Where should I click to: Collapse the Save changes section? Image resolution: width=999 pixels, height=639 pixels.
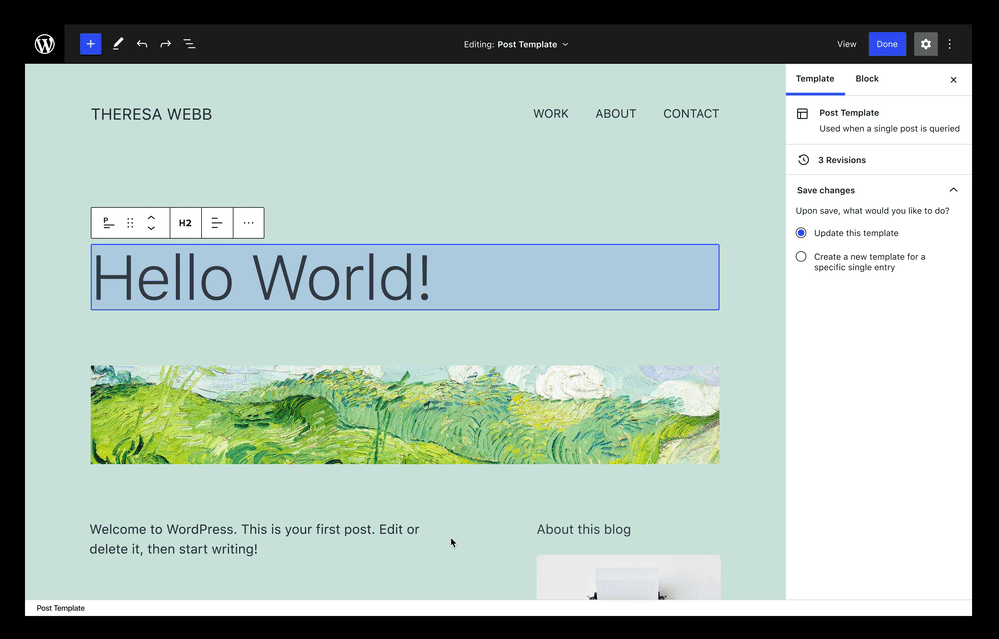953,190
